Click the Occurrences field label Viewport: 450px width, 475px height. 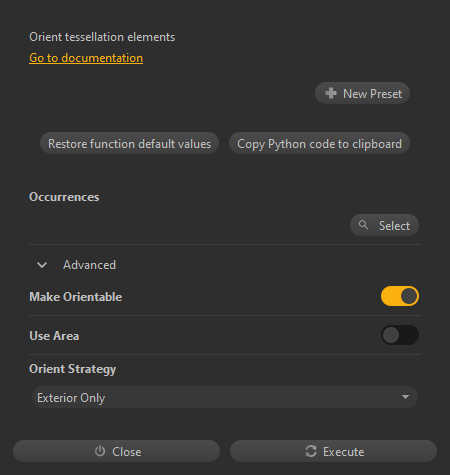coord(64,197)
